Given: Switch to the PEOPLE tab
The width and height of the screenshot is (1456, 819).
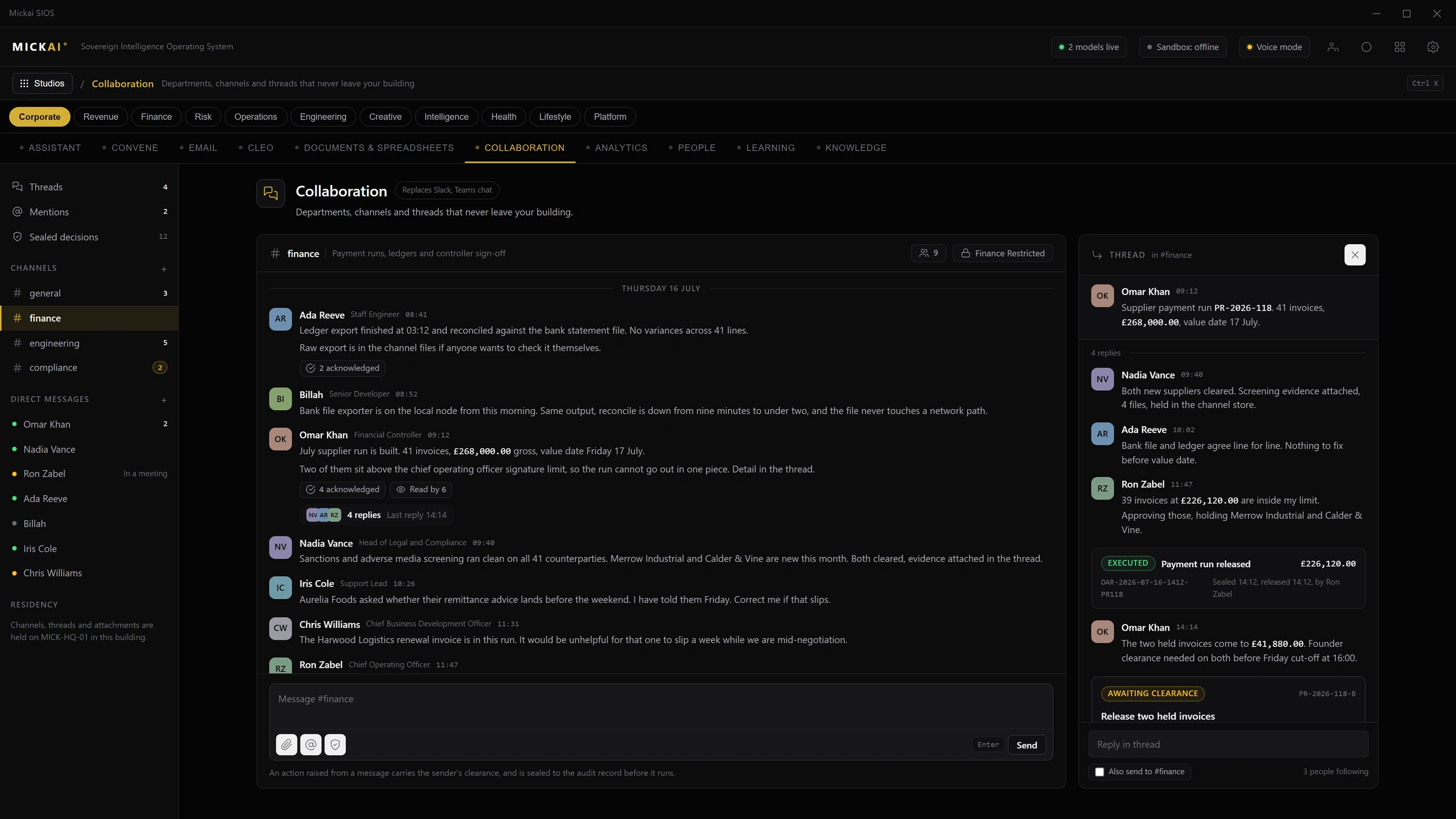Looking at the screenshot, I should coord(692,148).
